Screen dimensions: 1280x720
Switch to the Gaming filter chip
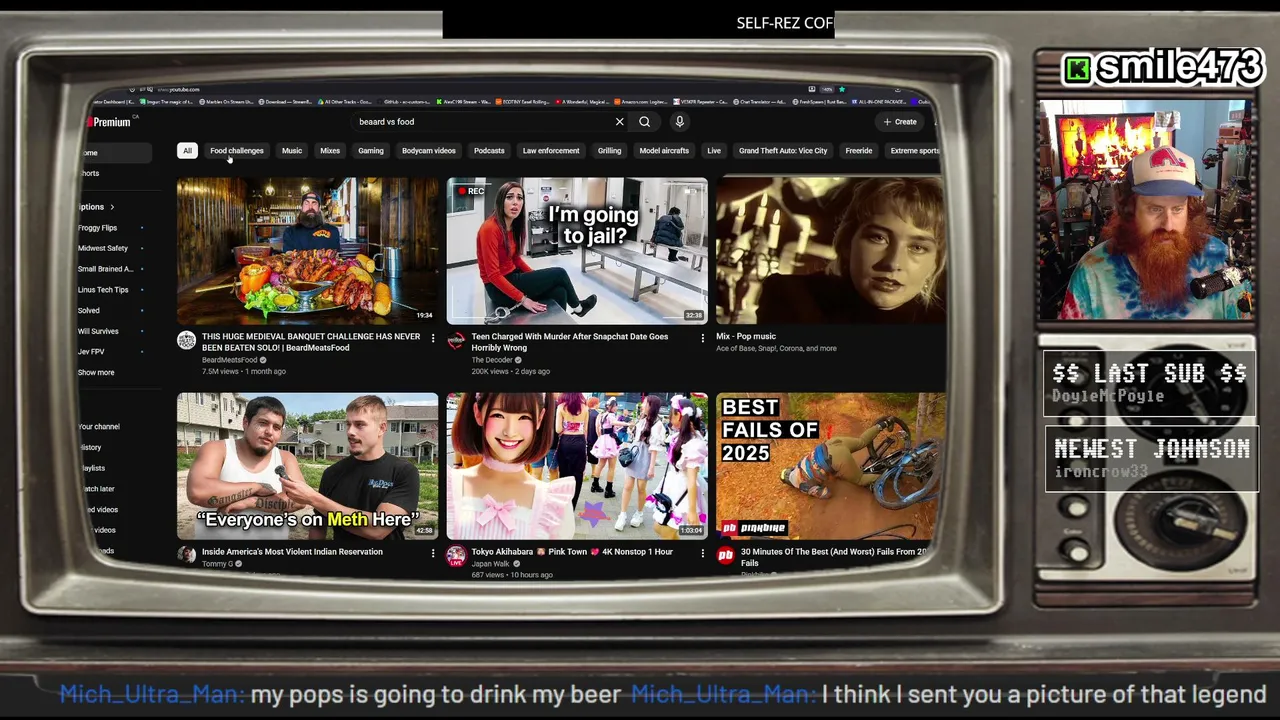point(371,151)
